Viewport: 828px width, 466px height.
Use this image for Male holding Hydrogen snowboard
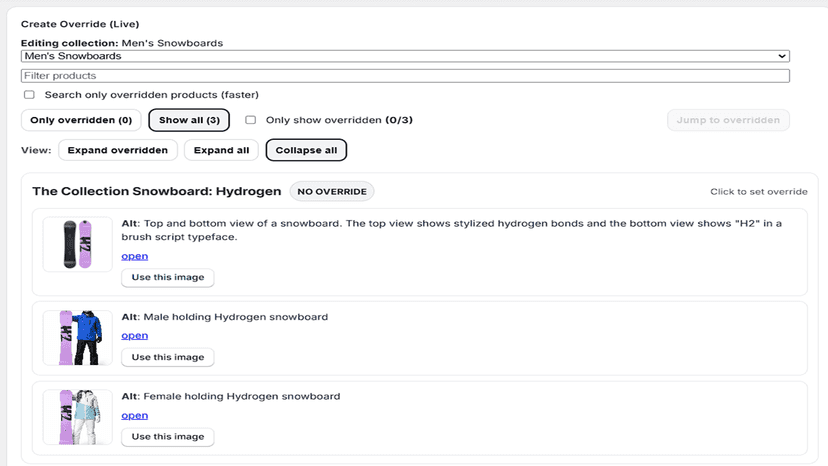pyautogui.click(x=167, y=357)
